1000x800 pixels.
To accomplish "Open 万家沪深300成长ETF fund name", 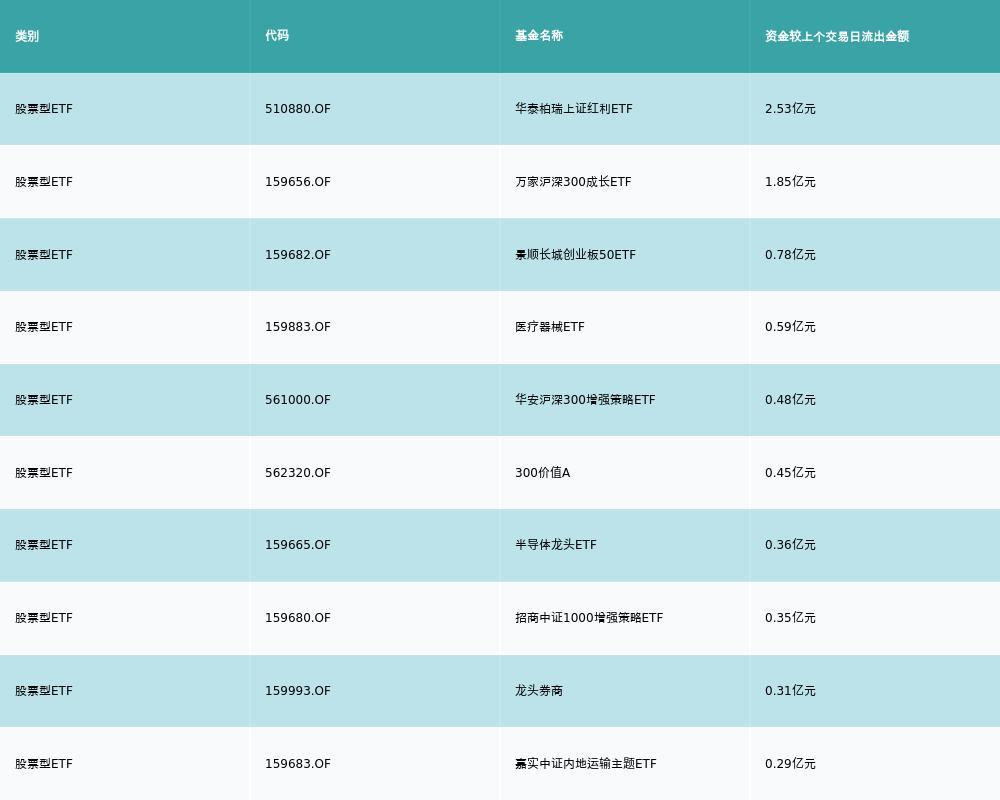I will (x=573, y=182).
